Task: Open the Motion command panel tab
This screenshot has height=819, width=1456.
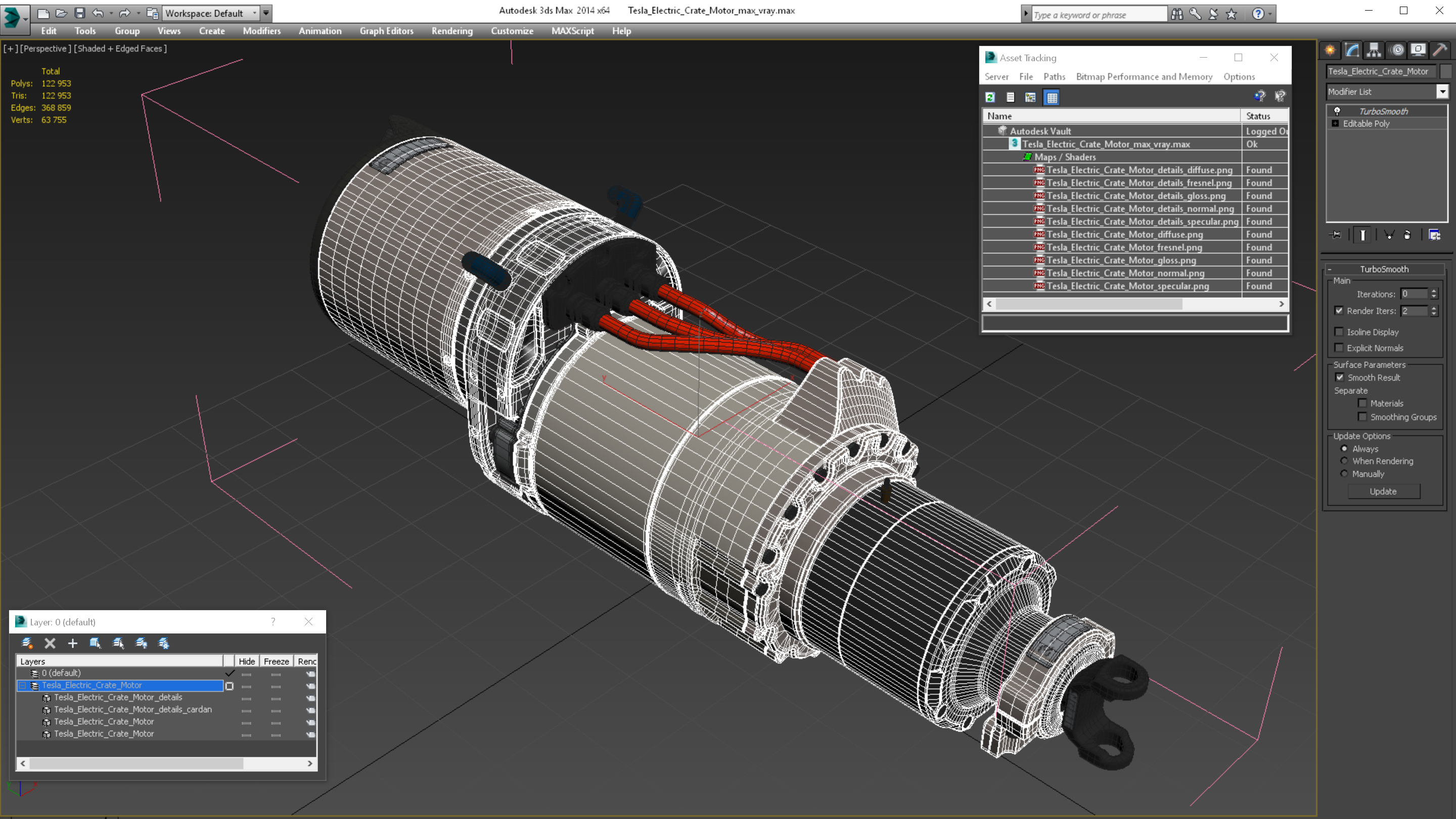Action: [1397, 50]
